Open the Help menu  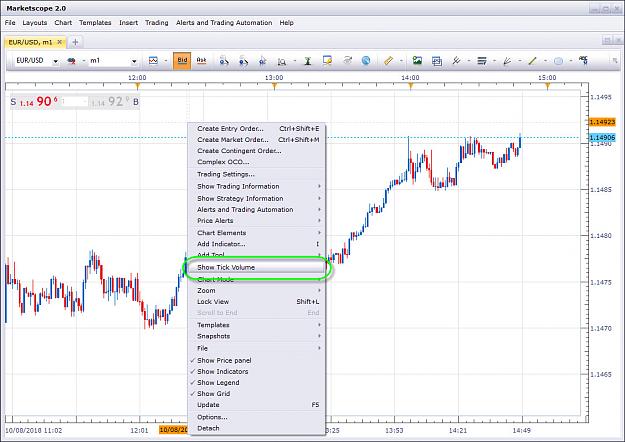[286, 23]
